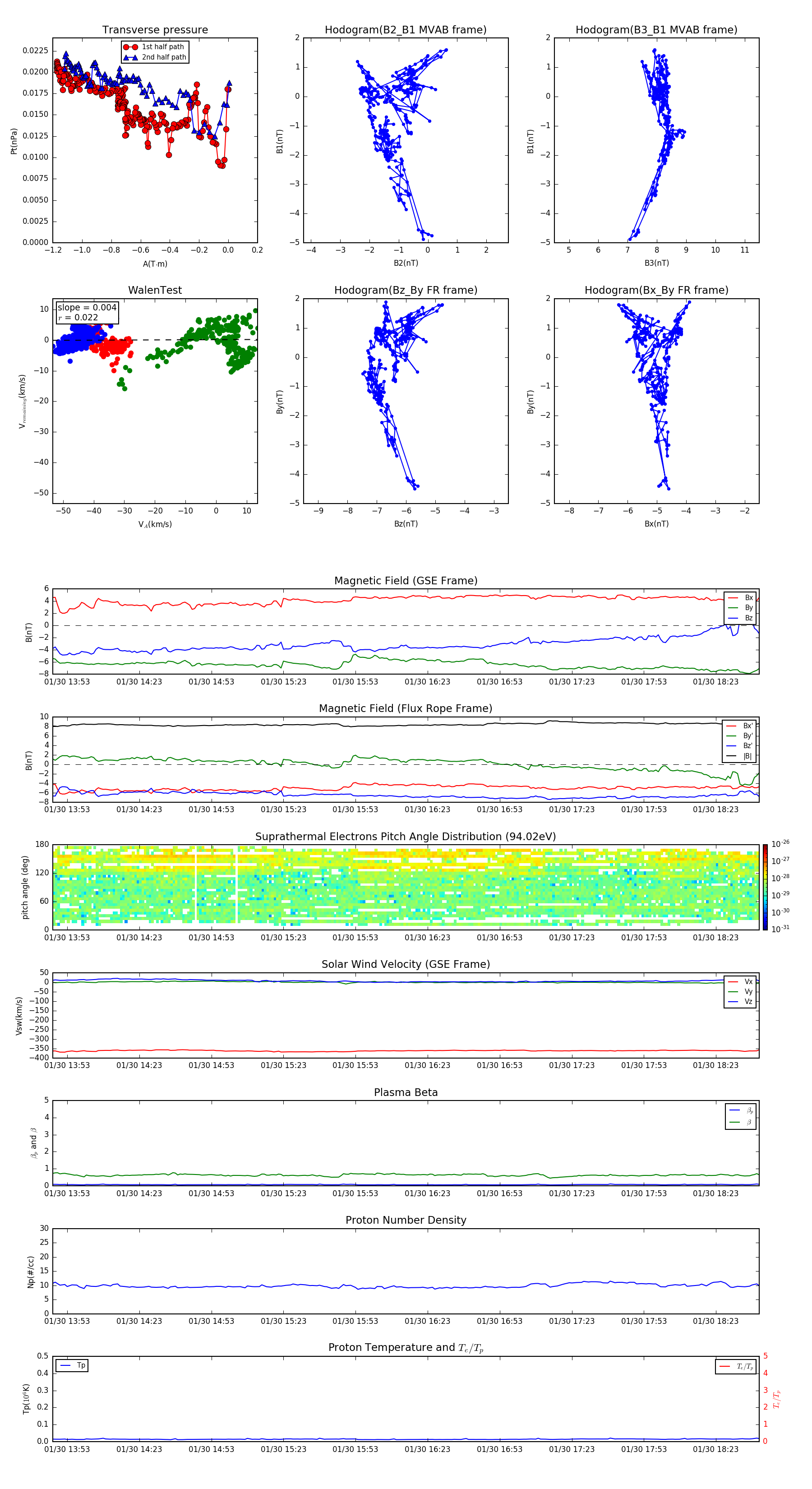Click the pitch angle distribution colorbar

click(765, 887)
